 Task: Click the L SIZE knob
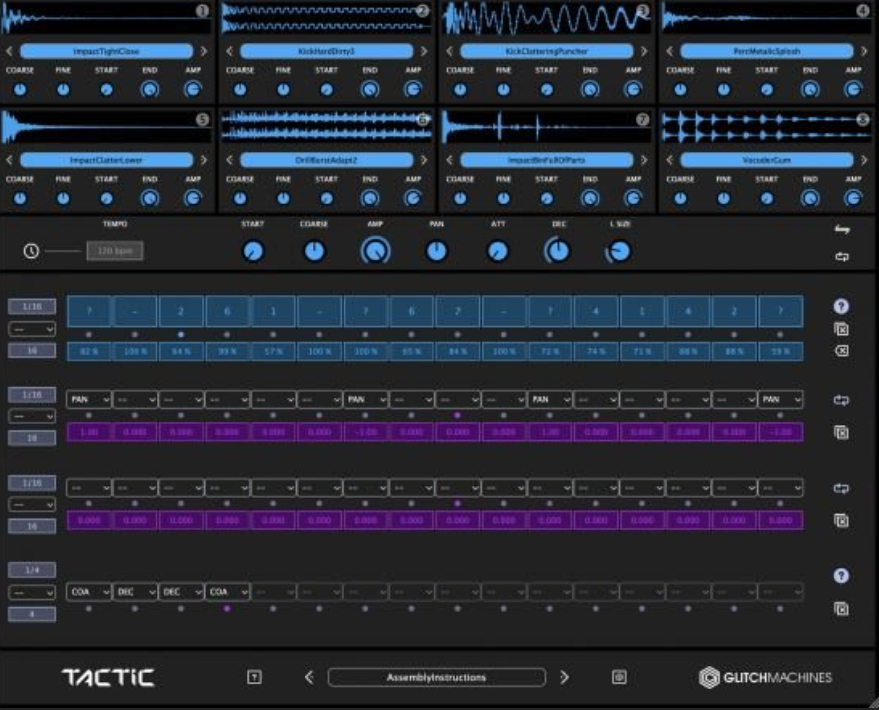(619, 251)
